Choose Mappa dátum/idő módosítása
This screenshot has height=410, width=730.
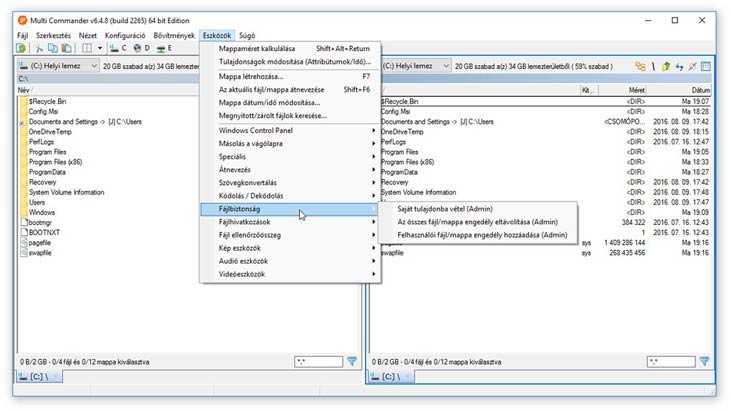pyautogui.click(x=291, y=102)
